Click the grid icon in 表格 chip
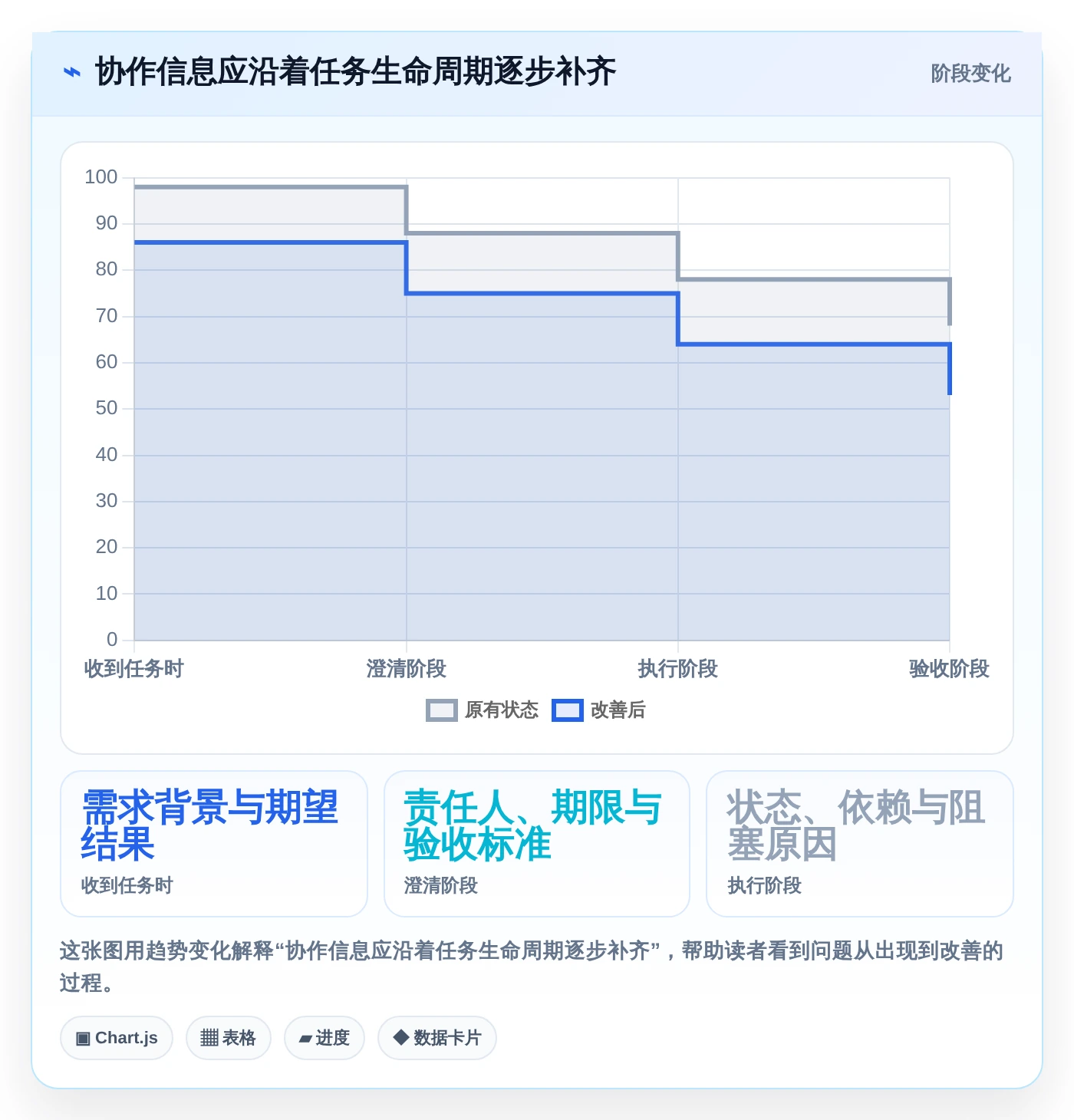The height and width of the screenshot is (1120, 1074). click(x=209, y=1038)
